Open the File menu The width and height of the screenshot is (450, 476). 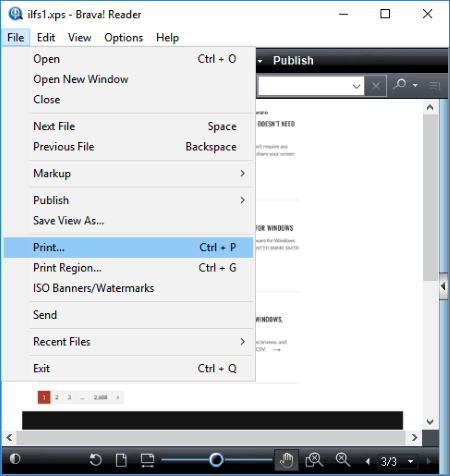pos(15,38)
